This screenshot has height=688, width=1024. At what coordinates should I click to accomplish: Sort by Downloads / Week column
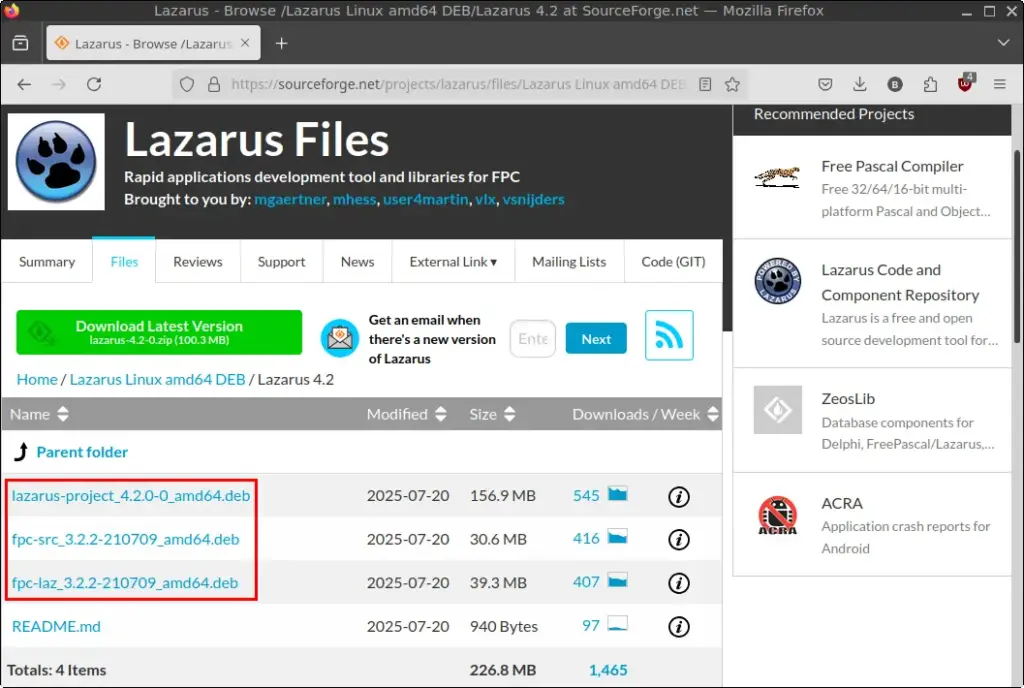click(x=645, y=414)
